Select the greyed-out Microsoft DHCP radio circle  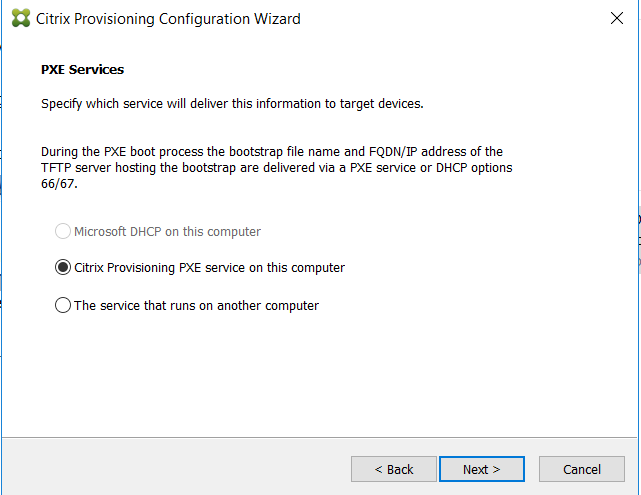[63, 231]
